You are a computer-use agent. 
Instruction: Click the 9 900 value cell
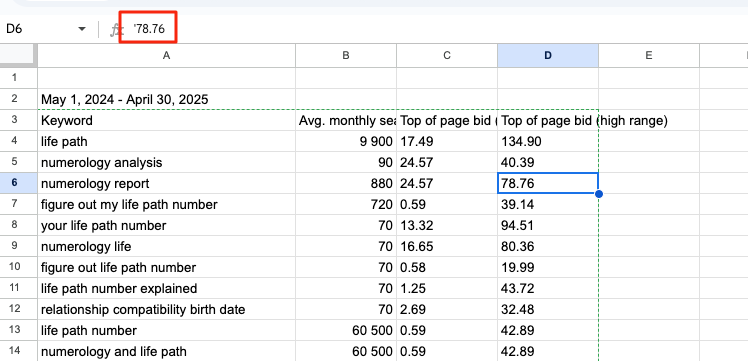(346, 141)
